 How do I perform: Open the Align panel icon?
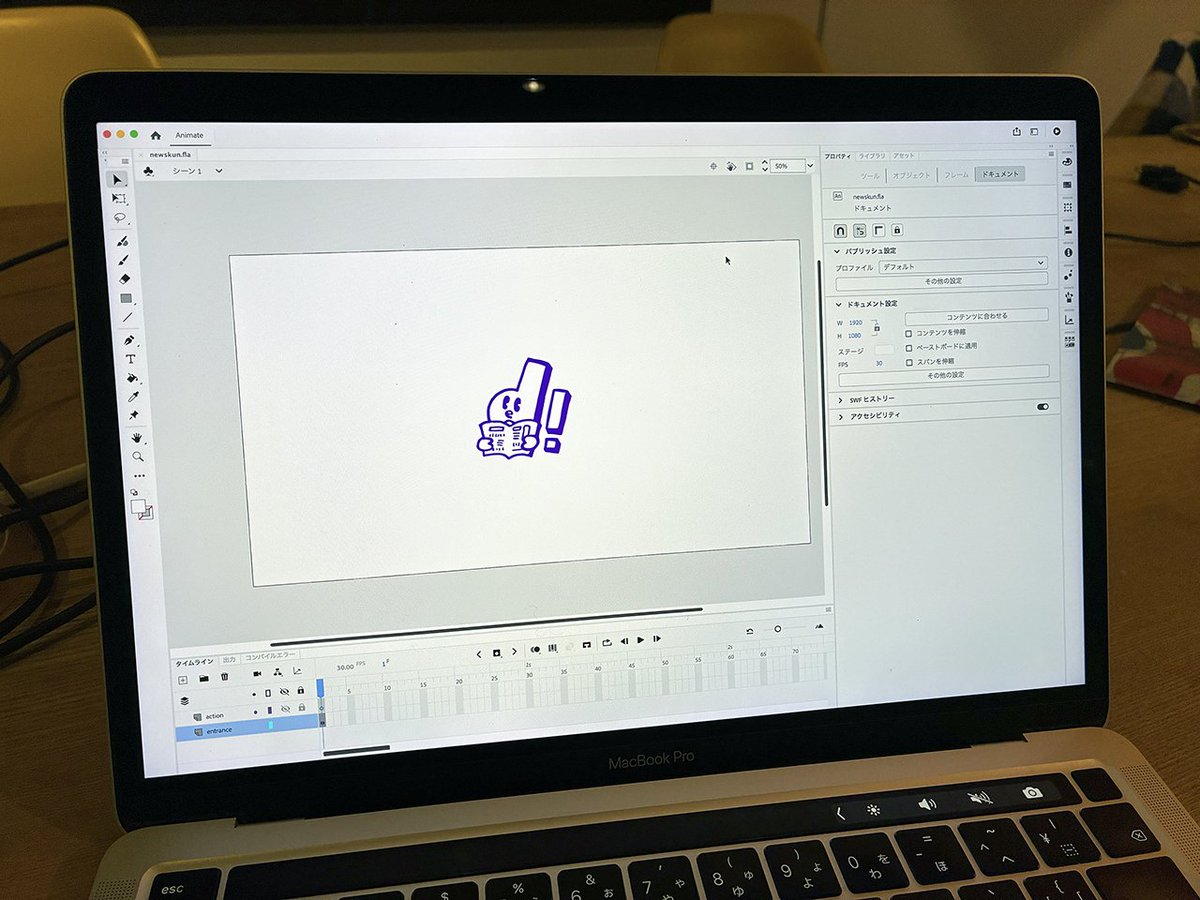(x=1068, y=230)
